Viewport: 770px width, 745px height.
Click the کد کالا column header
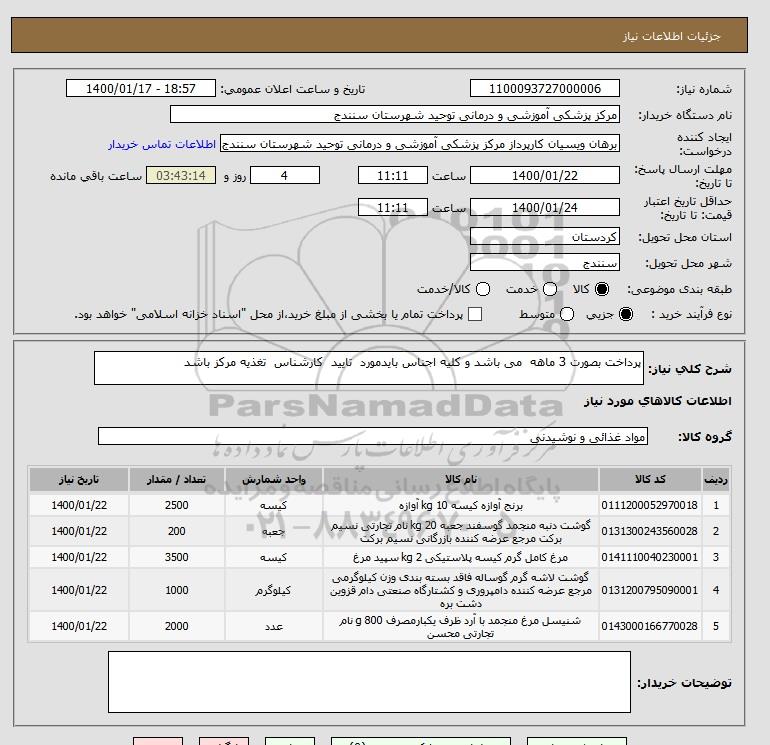pyautogui.click(x=650, y=479)
